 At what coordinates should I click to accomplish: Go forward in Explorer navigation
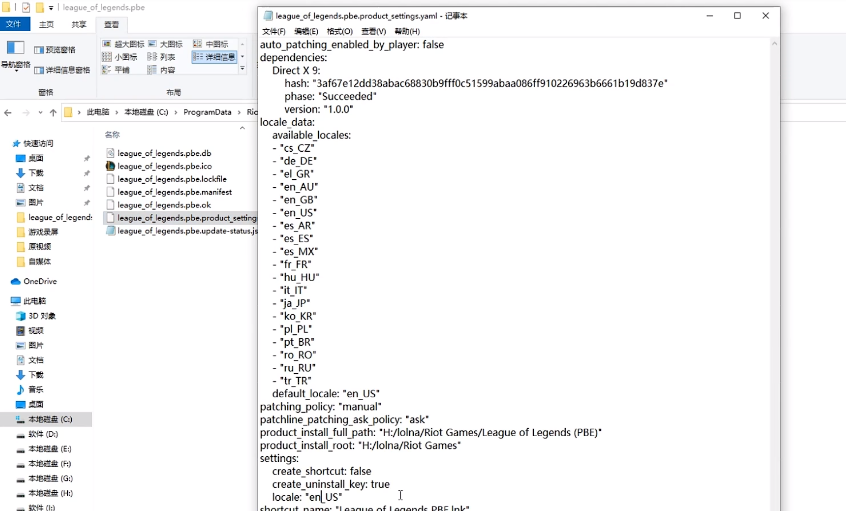point(25,113)
